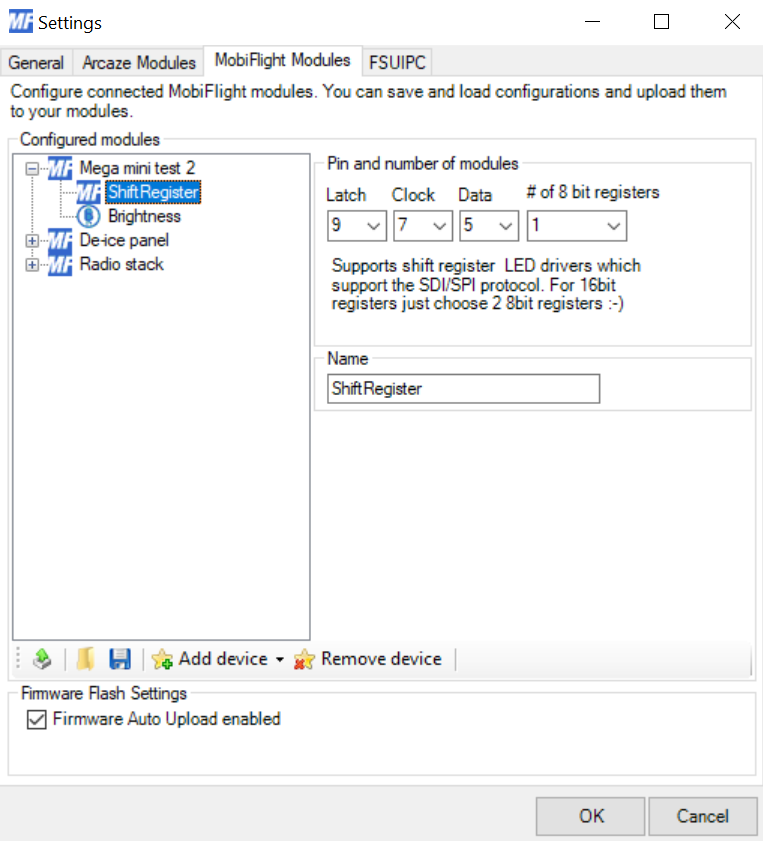This screenshot has width=763, height=841.
Task: Click the ShiftRegister device icon in the tree
Action: (x=88, y=192)
